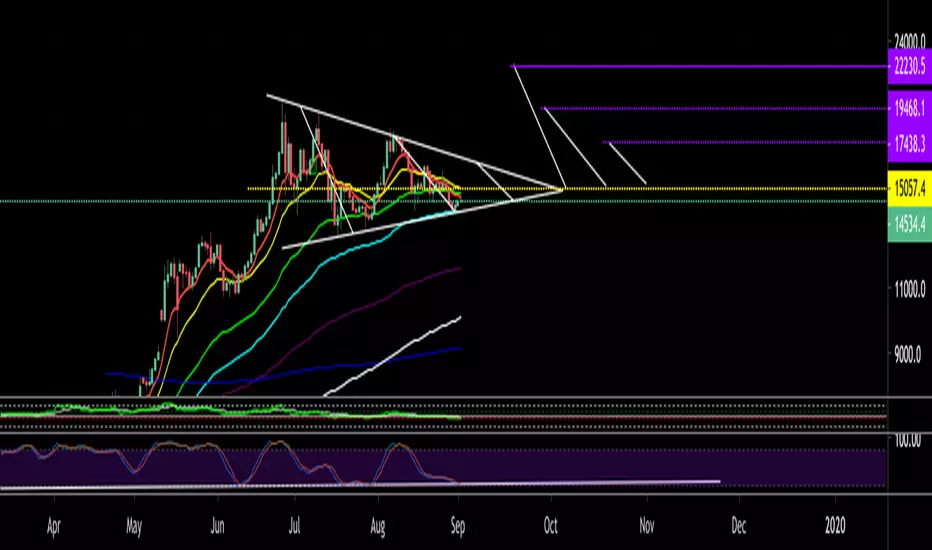Click the Sep label on time axis

coord(457,527)
